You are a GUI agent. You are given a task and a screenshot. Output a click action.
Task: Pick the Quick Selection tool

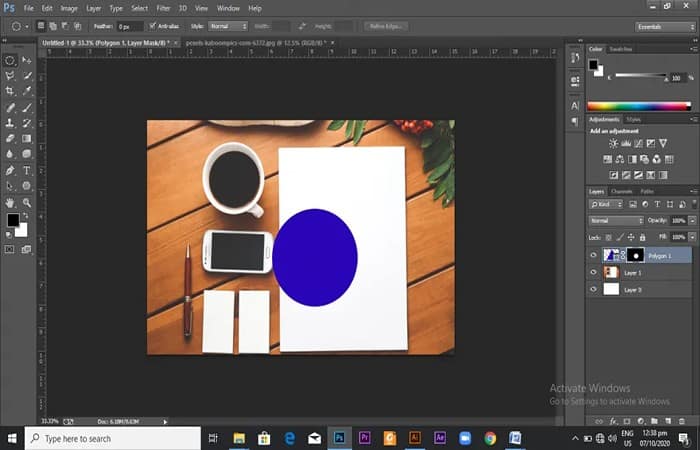pyautogui.click(x=27, y=75)
